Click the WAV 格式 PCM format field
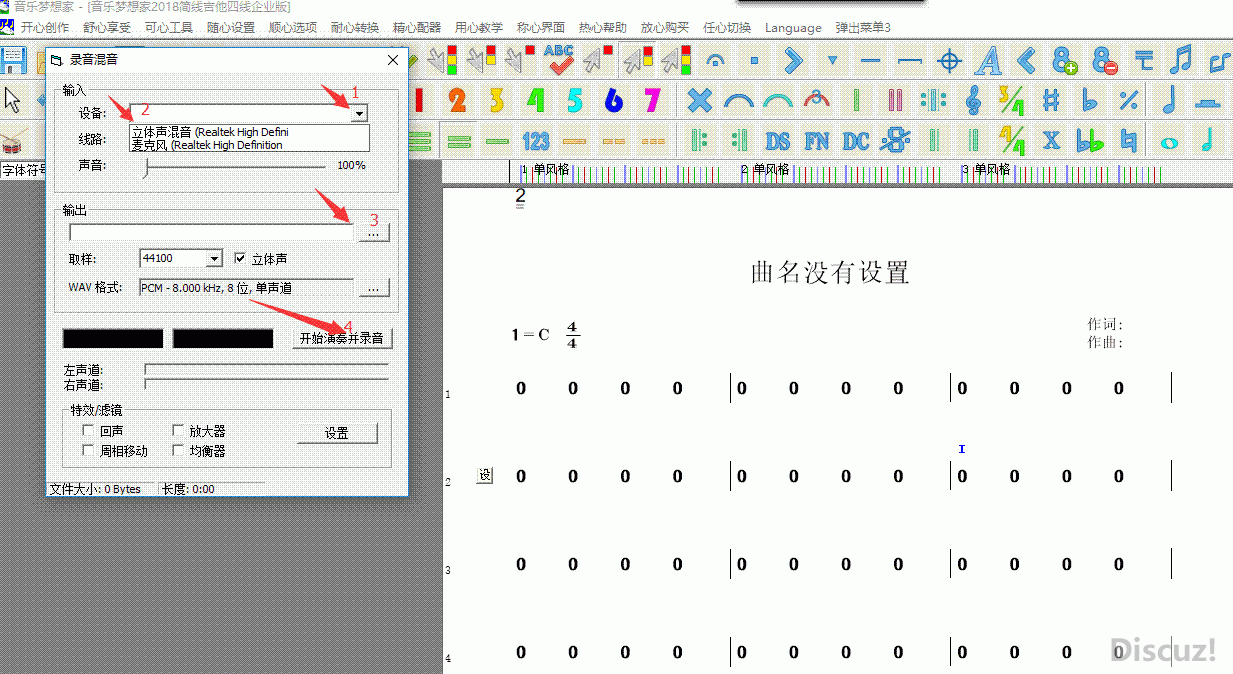This screenshot has width=1233, height=674. pyautogui.click(x=246, y=288)
